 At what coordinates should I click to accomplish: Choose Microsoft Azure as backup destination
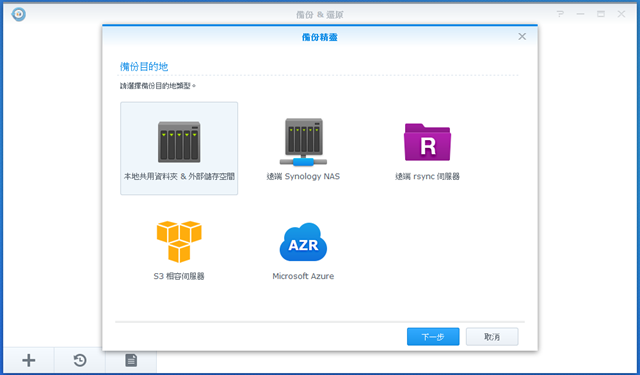pyautogui.click(x=303, y=250)
